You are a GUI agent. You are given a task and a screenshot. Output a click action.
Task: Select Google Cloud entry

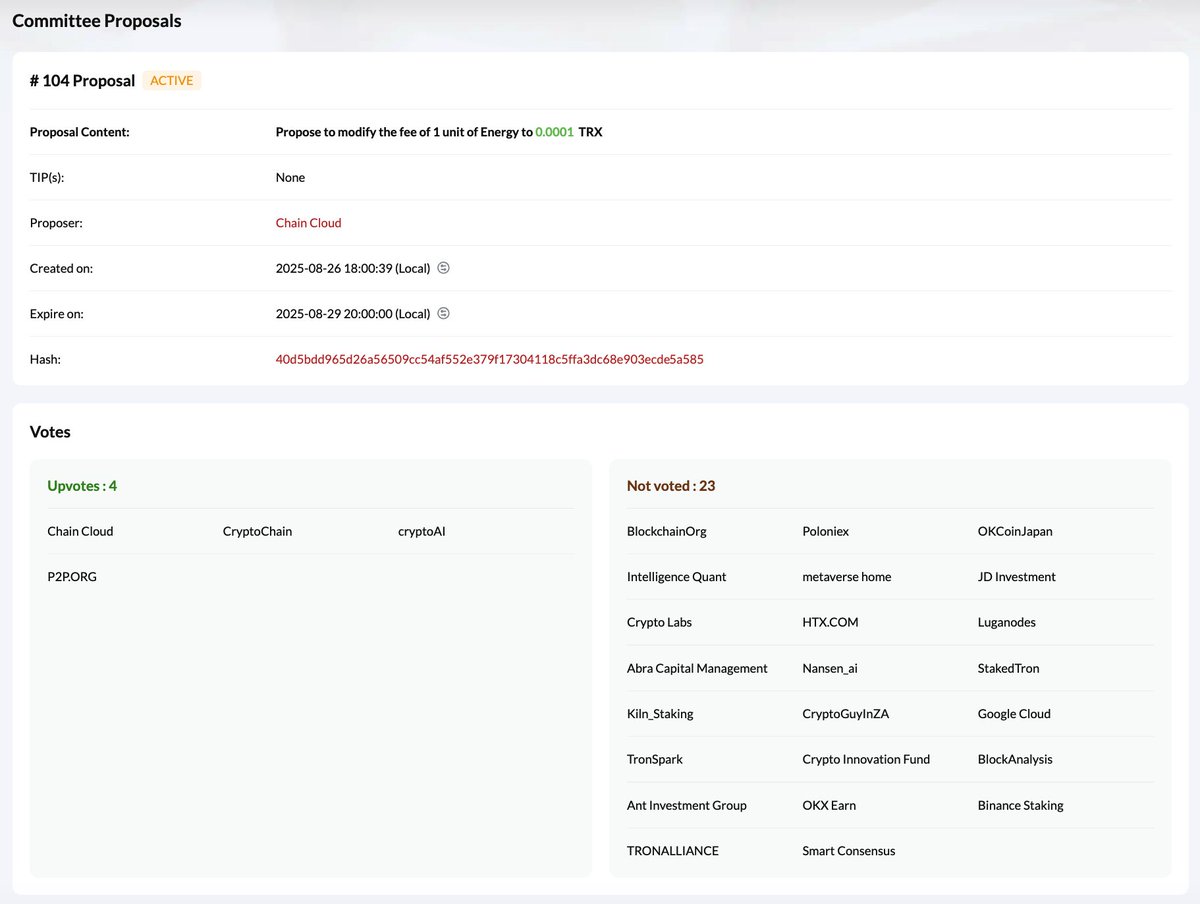[1014, 714]
